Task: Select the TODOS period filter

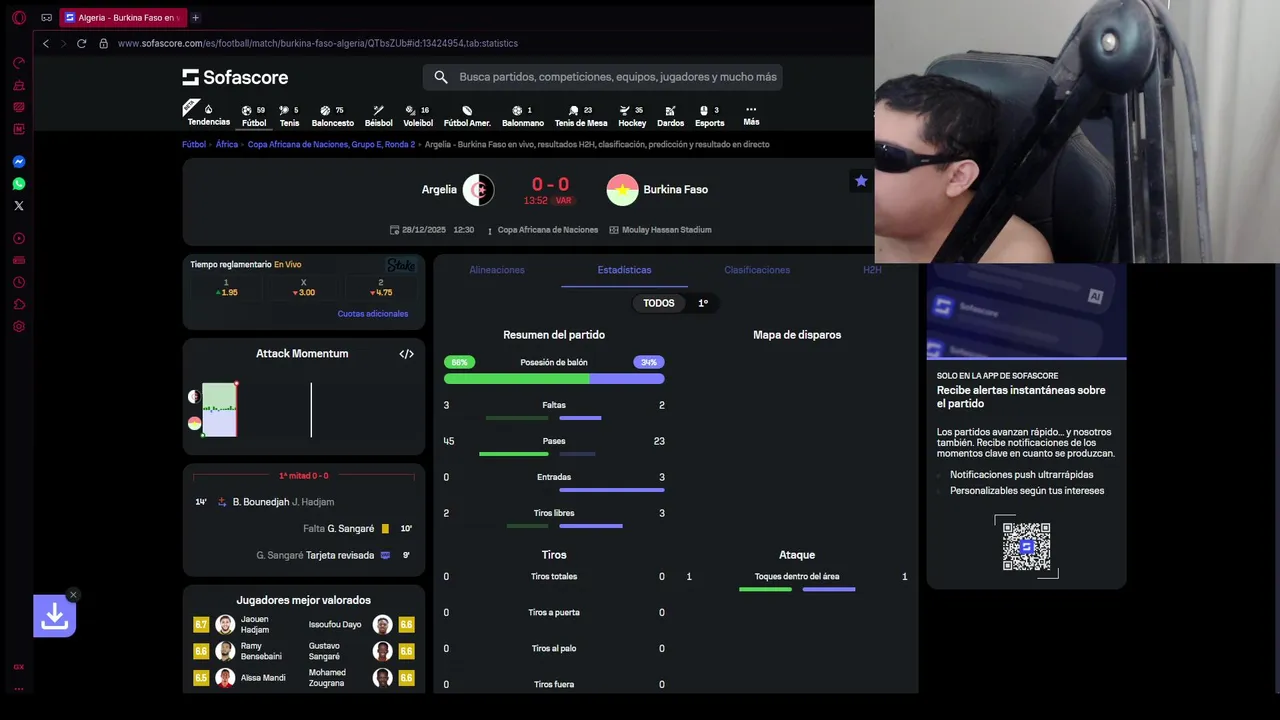Action: click(659, 303)
